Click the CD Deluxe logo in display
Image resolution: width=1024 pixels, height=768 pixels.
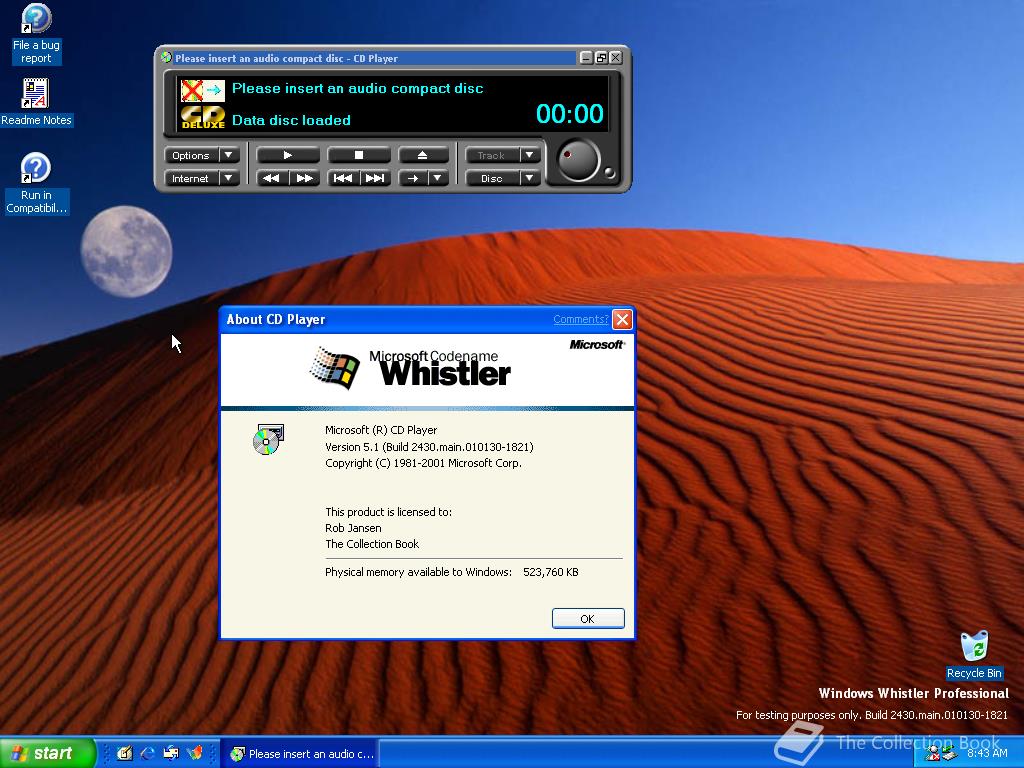tap(202, 118)
